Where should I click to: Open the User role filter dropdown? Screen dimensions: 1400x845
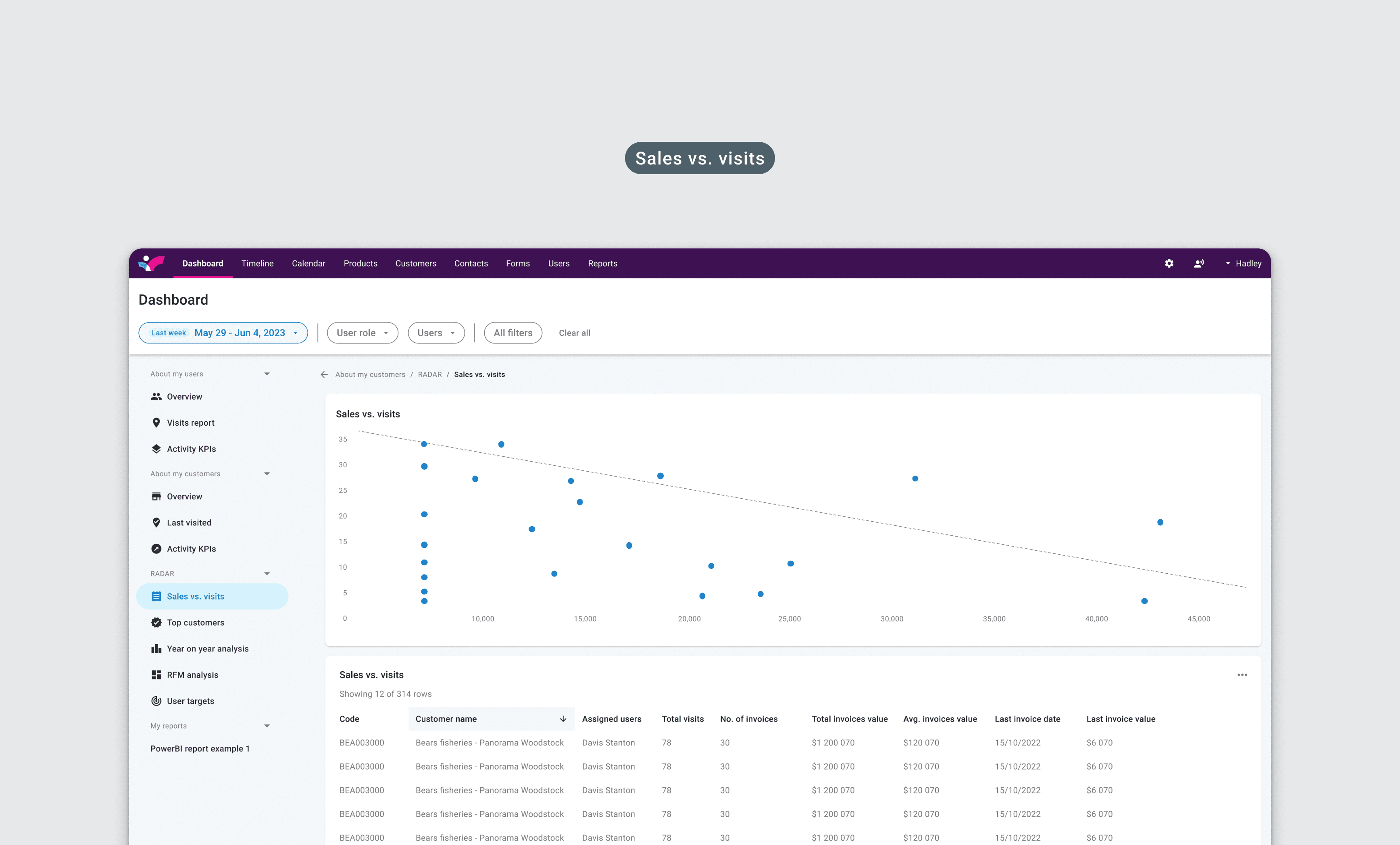(x=362, y=333)
